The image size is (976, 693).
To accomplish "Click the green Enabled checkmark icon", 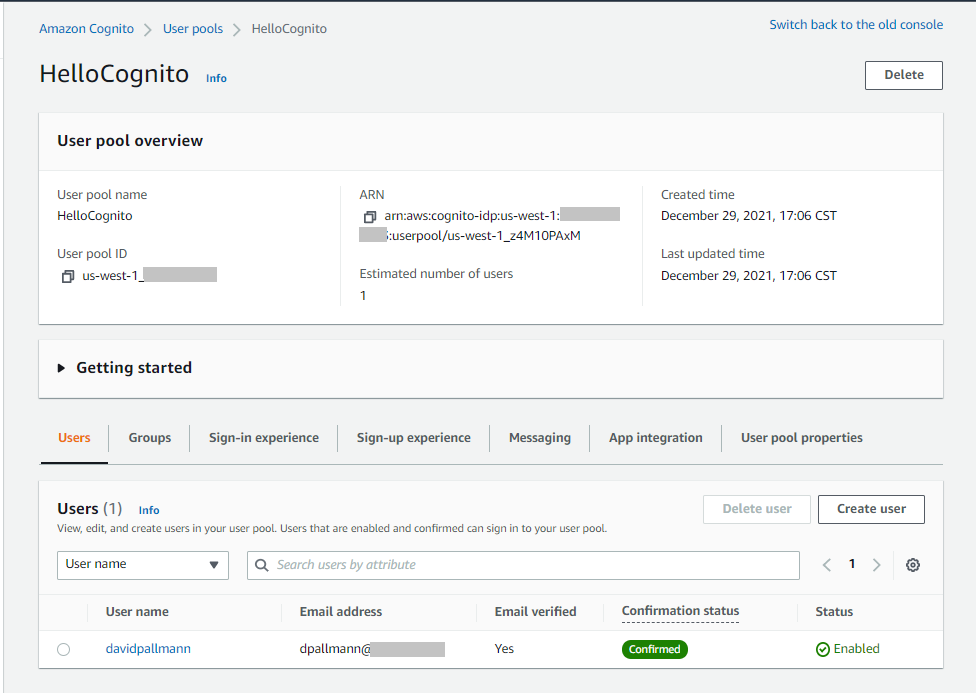I will click(x=822, y=649).
